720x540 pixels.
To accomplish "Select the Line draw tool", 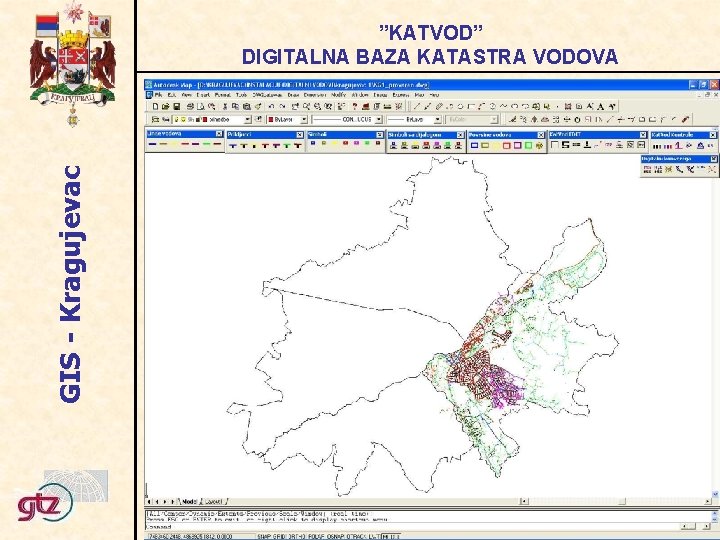I will [x=417, y=107].
